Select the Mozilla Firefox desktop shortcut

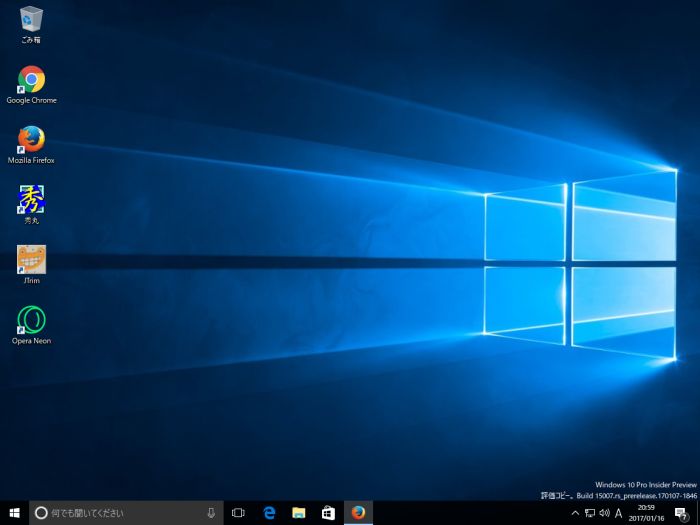click(31, 140)
